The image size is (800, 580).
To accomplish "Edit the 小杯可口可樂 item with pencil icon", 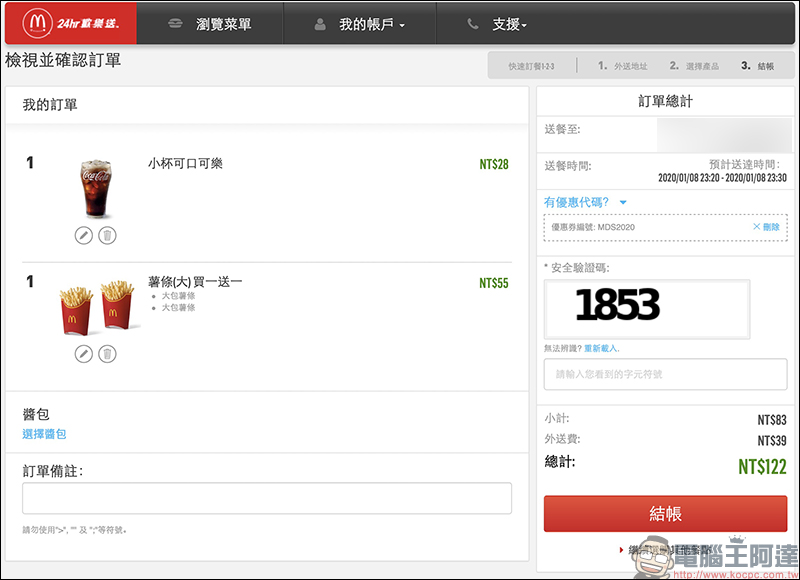I will click(84, 235).
